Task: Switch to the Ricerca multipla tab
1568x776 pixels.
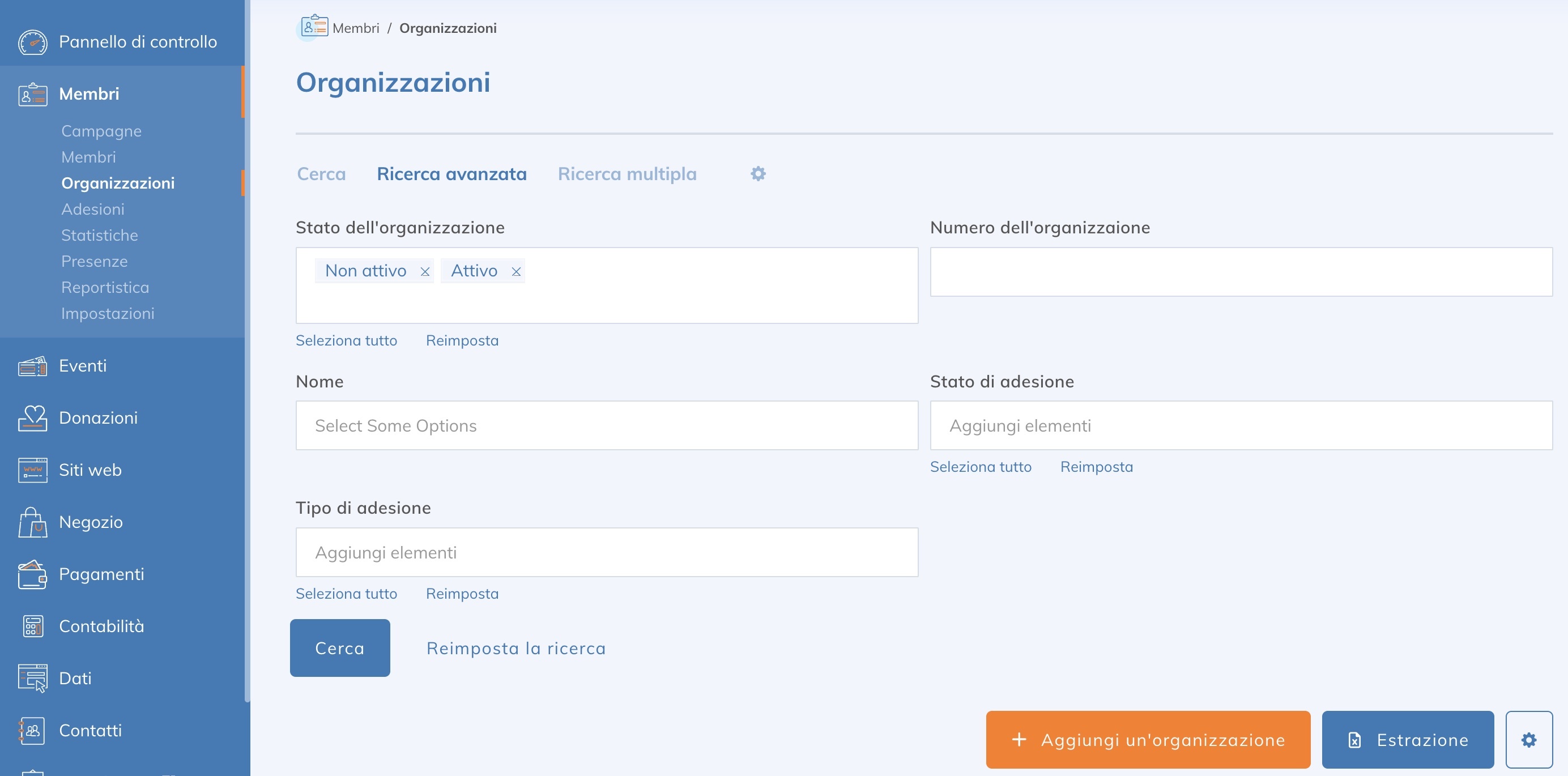Action: pyautogui.click(x=627, y=173)
